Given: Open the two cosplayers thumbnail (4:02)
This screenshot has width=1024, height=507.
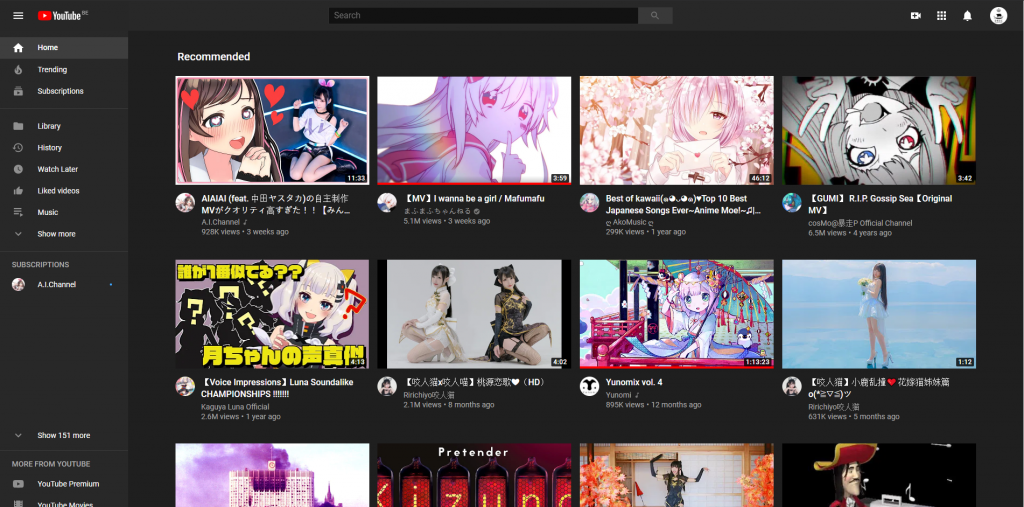Looking at the screenshot, I should 474,314.
